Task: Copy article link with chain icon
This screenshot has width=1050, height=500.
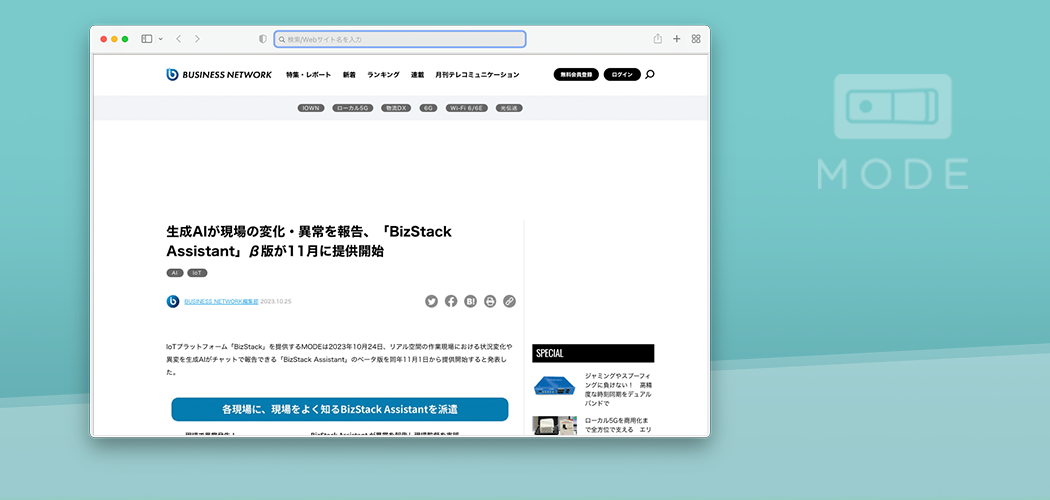Action: click(x=509, y=301)
